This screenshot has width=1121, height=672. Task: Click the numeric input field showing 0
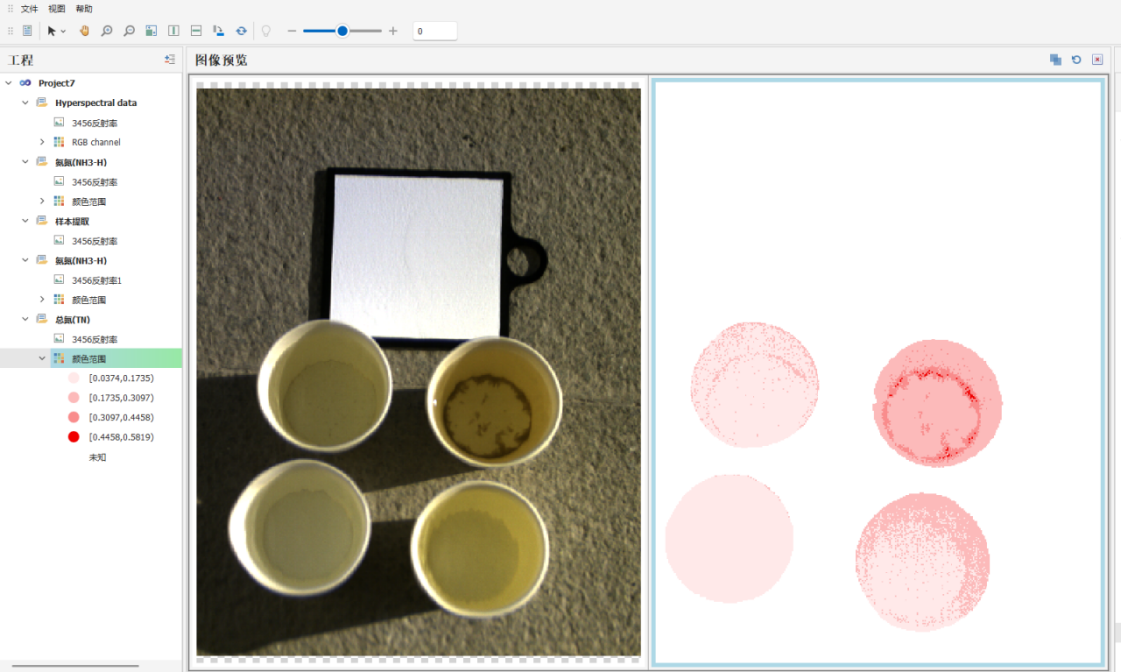(x=435, y=31)
